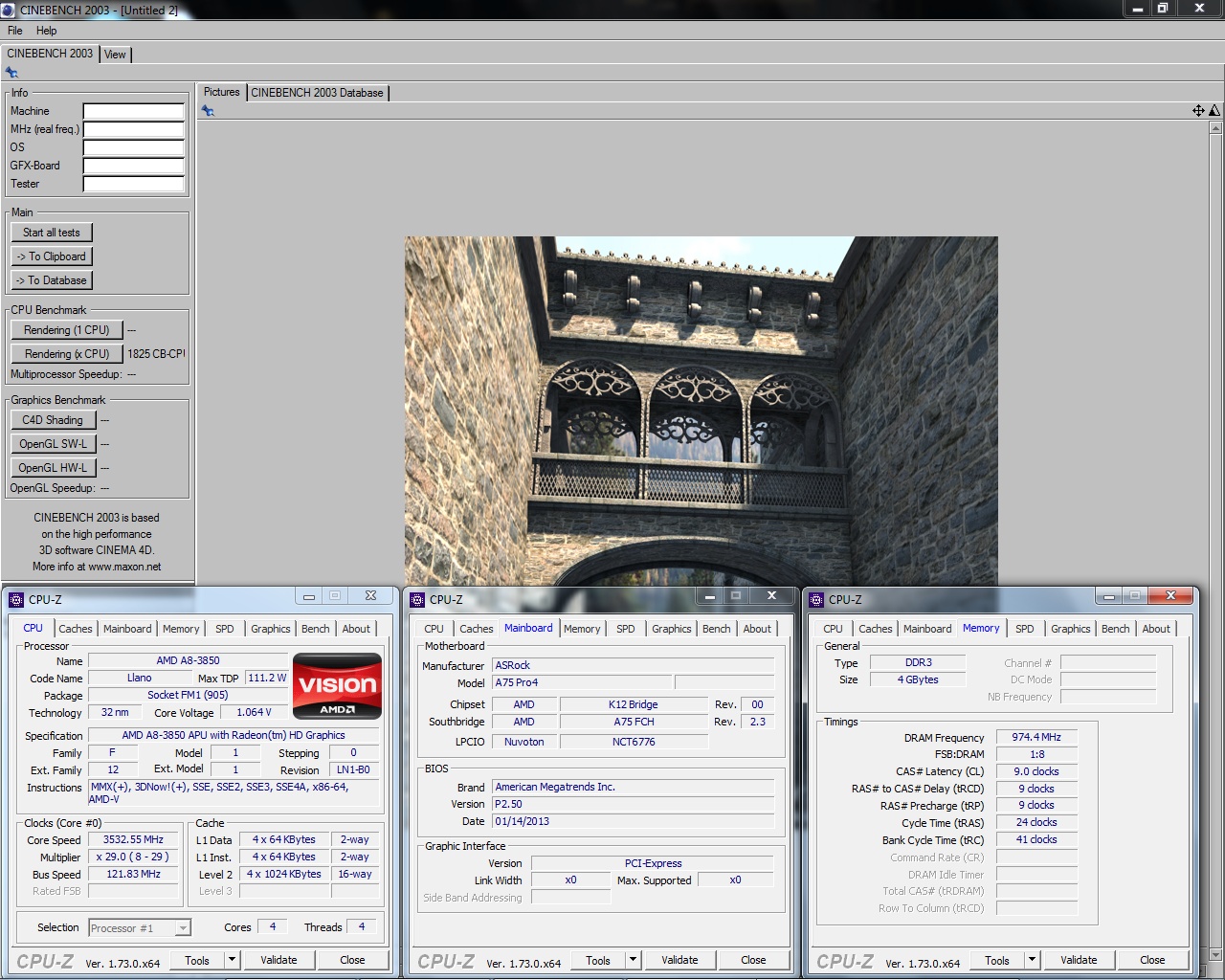Click the To Database button

coord(52,280)
